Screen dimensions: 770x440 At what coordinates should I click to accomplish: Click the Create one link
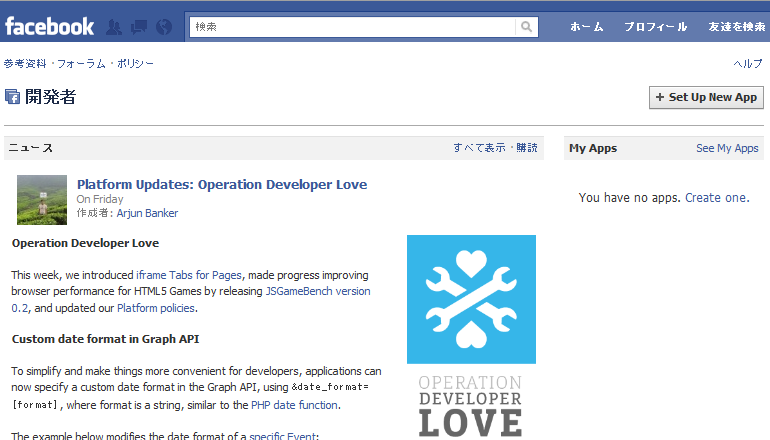[x=716, y=197]
